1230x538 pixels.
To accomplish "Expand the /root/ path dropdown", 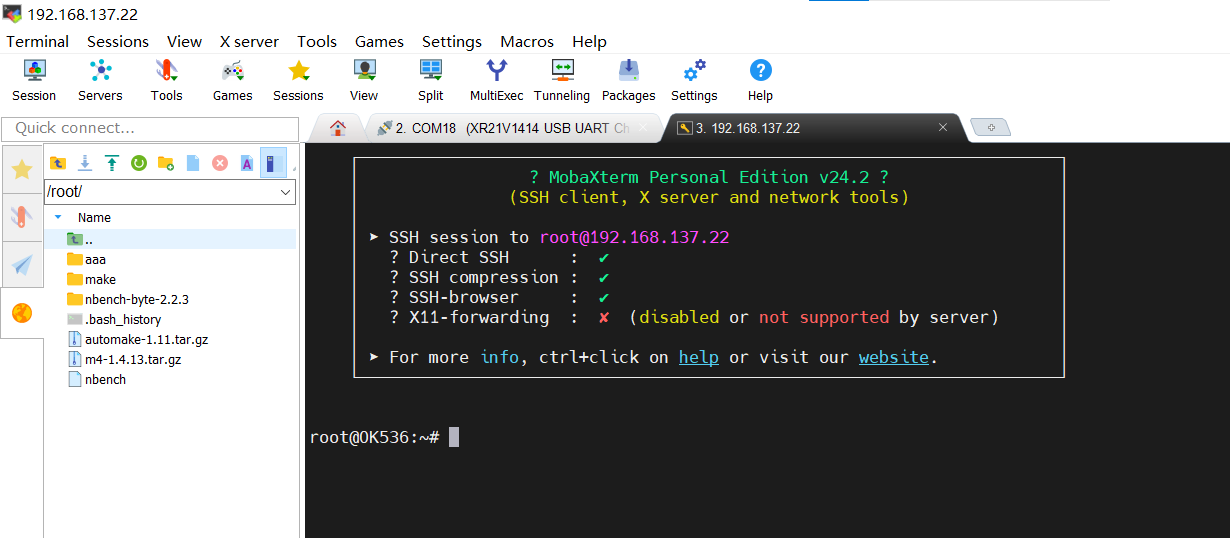I will coord(286,191).
